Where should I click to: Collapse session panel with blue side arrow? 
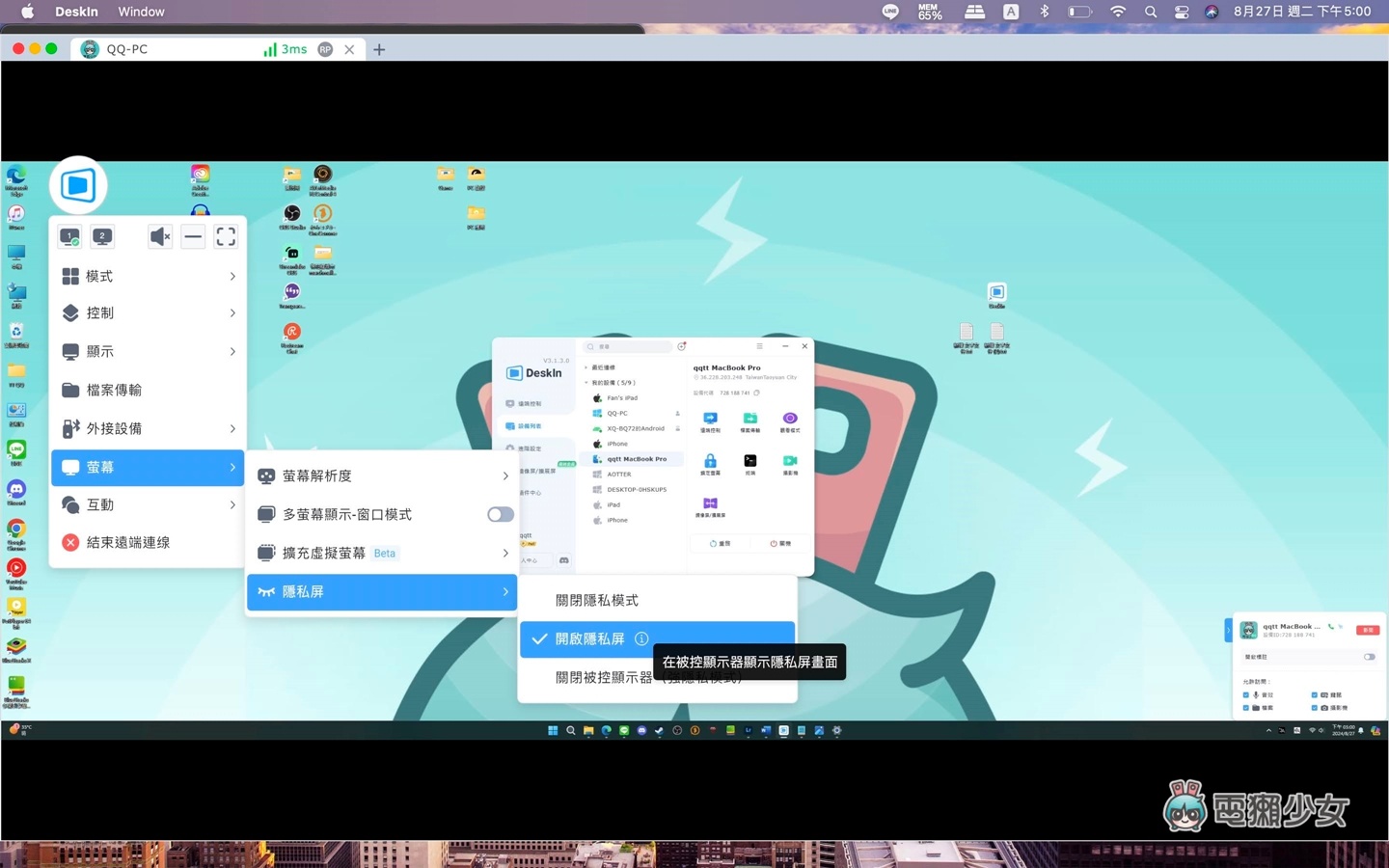click(x=1228, y=630)
